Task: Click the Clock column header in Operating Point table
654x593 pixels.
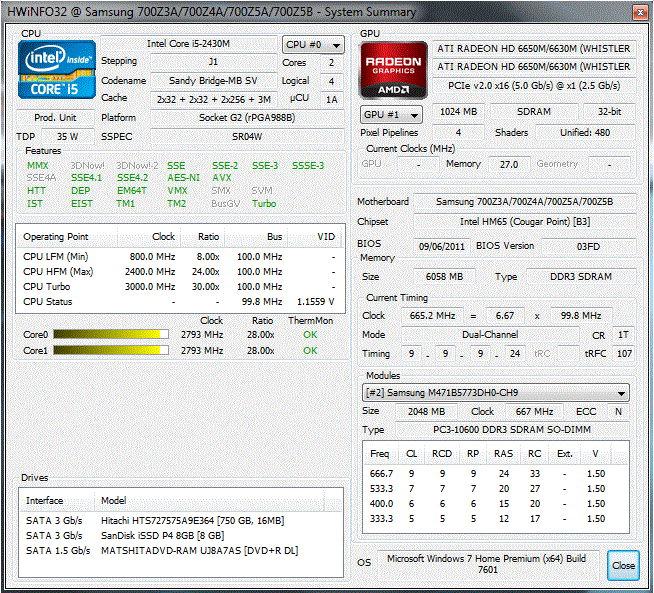Action: [x=148, y=237]
